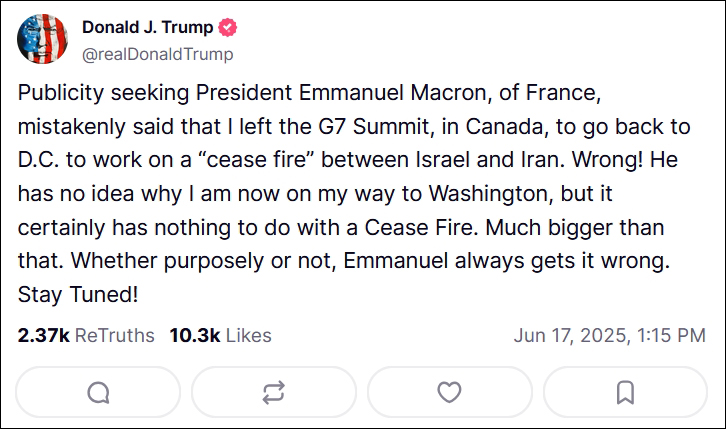ReTruth this post via arrows icon
The width and height of the screenshot is (726, 429).
[274, 392]
